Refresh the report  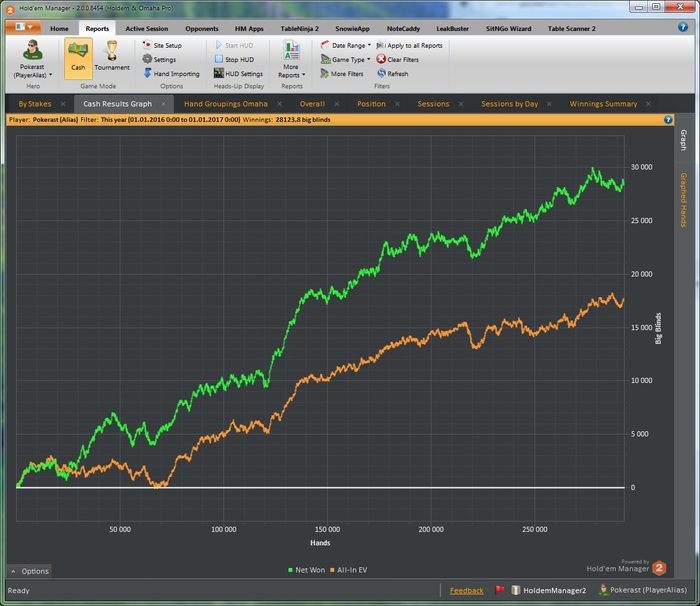pos(393,73)
